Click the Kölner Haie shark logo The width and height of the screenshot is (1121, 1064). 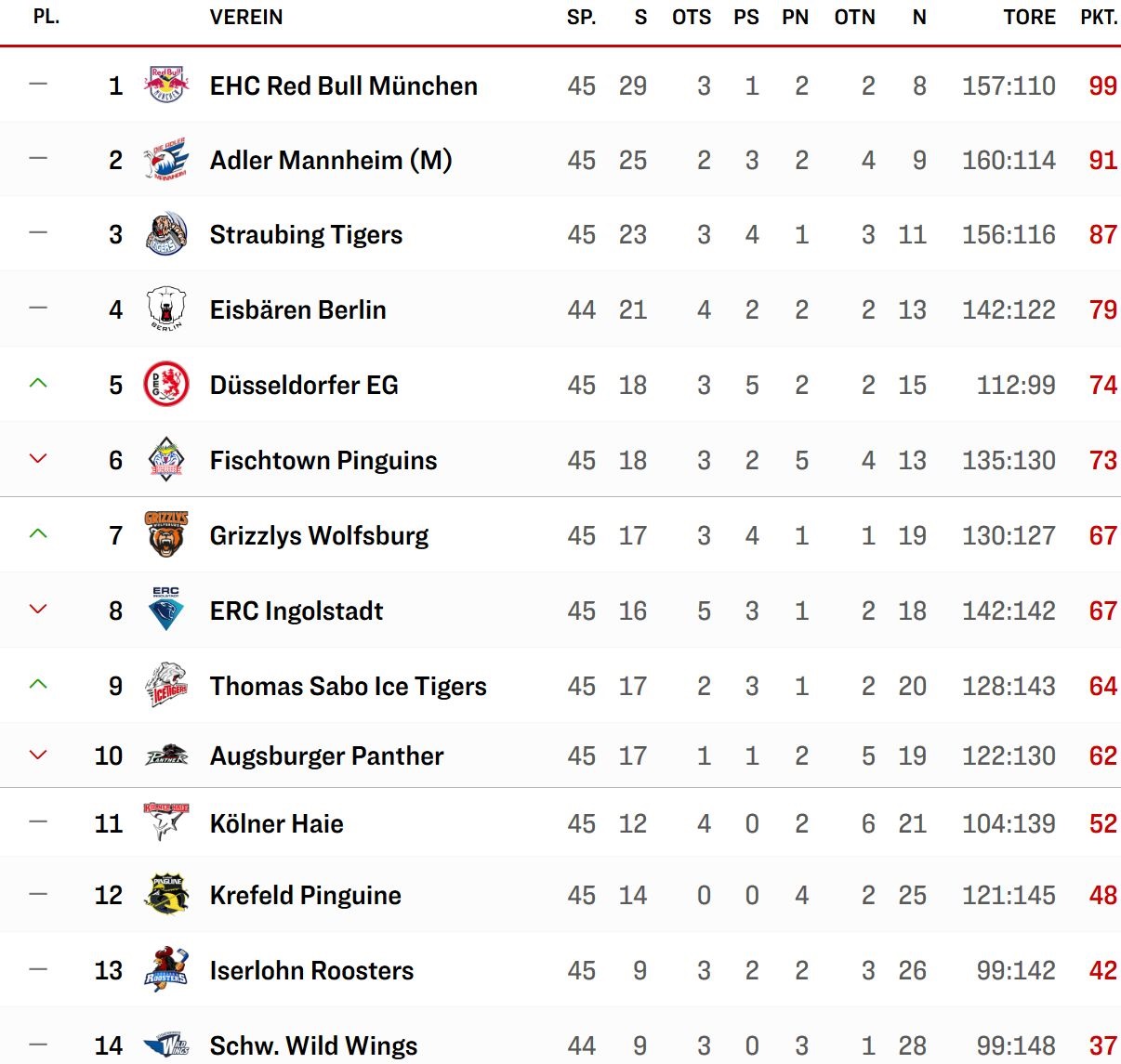click(167, 822)
